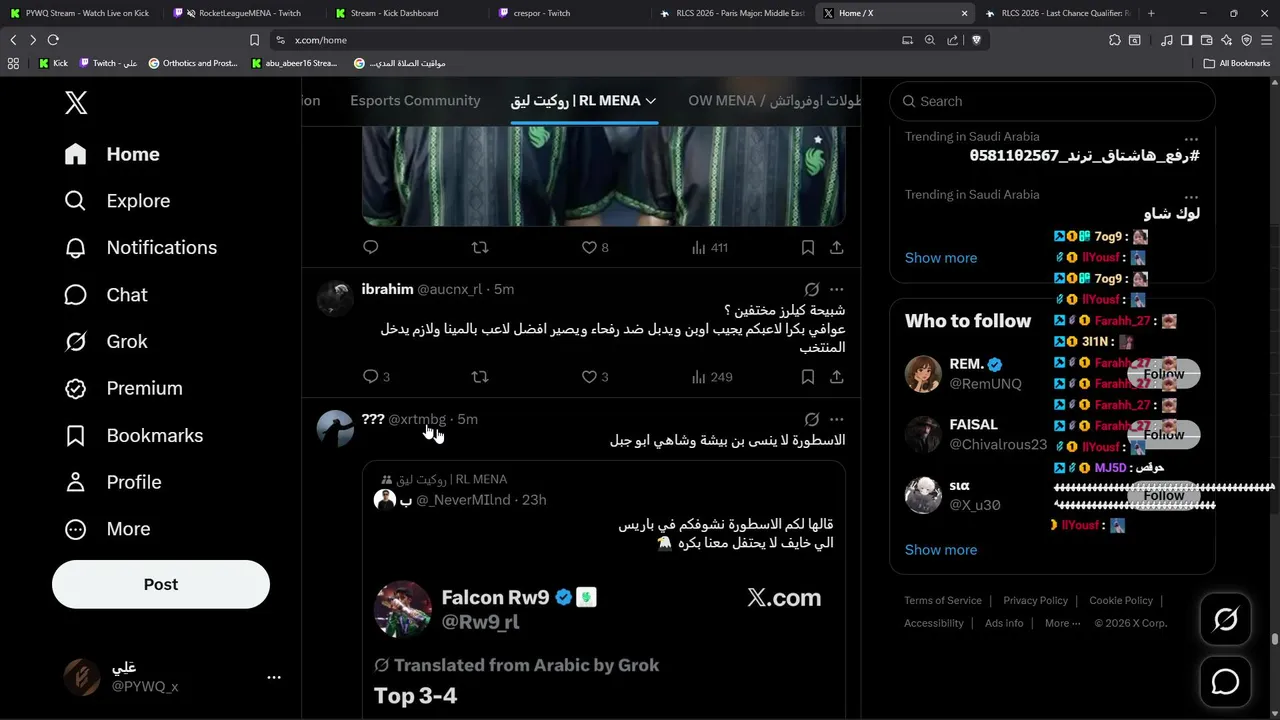Image resolution: width=1280 pixels, height=720 pixels.
Task: Reply to the top post with 411 views
Action: 371,247
